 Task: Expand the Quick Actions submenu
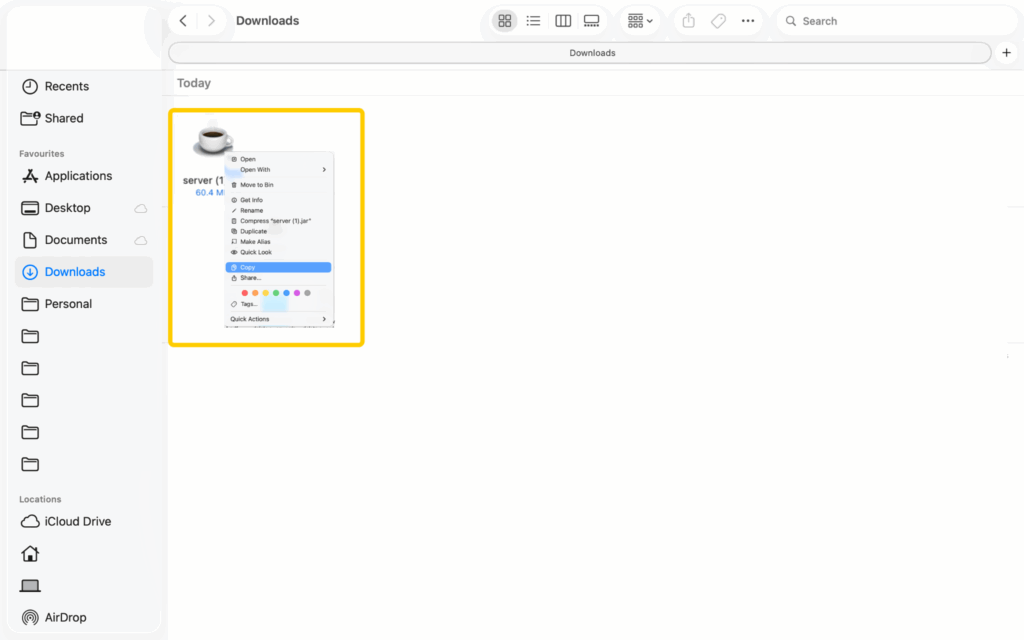pyautogui.click(x=278, y=319)
